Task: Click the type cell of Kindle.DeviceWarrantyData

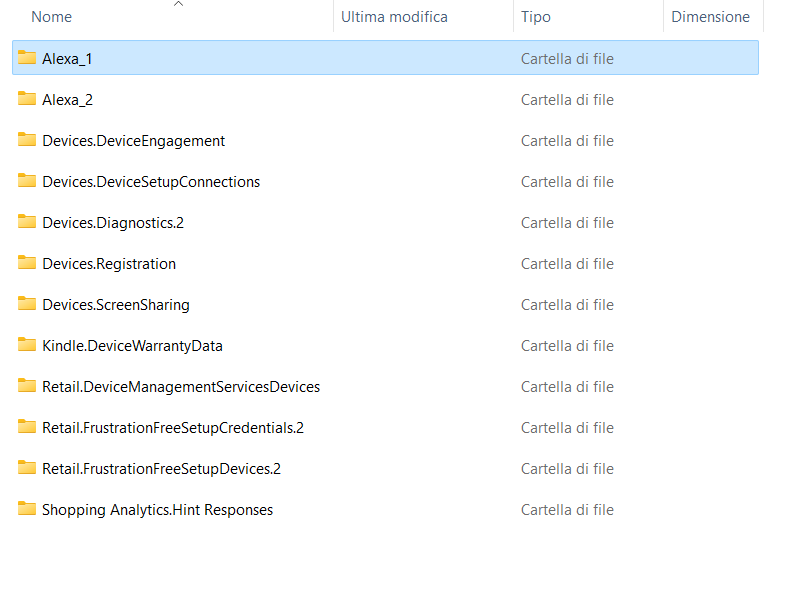Action: pyautogui.click(x=567, y=346)
